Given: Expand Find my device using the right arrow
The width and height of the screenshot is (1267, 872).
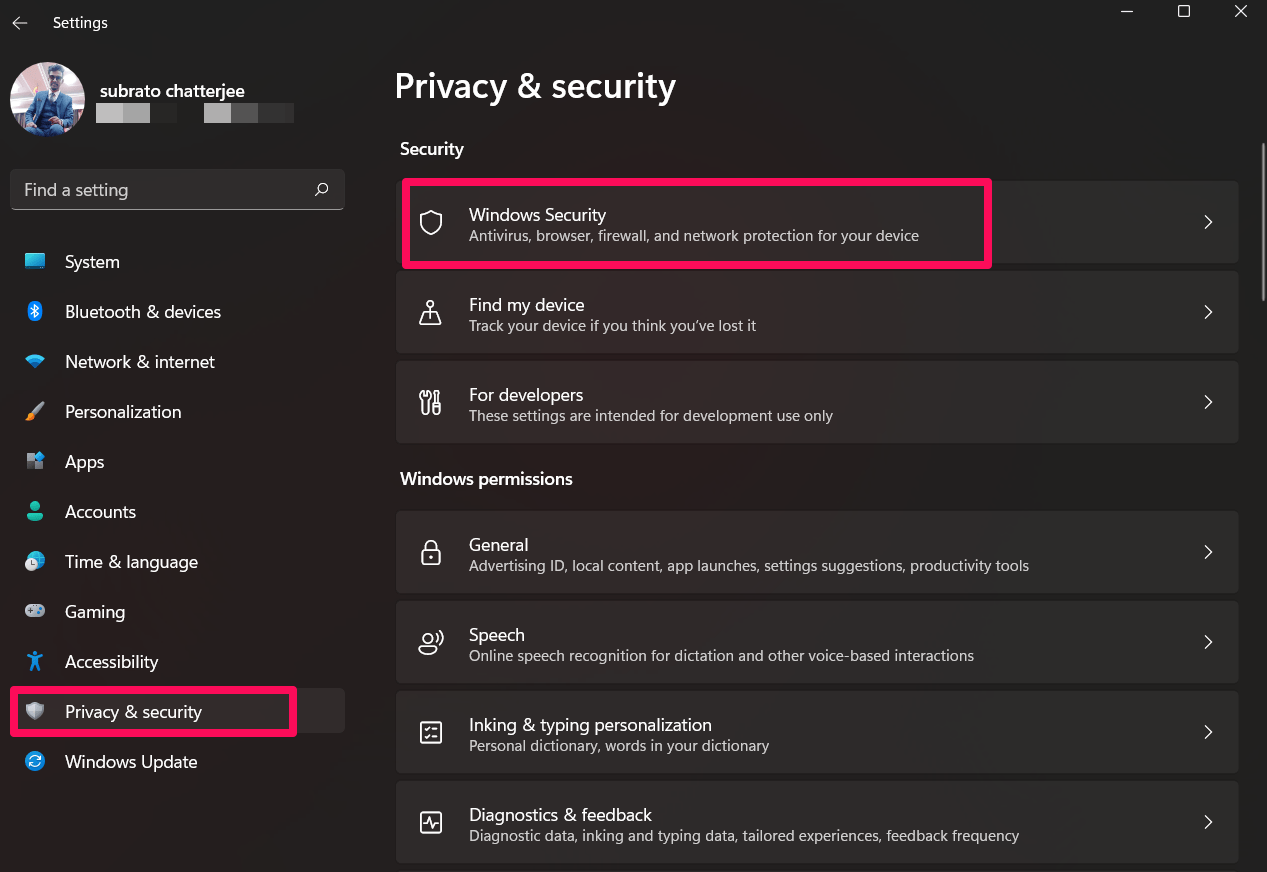Looking at the screenshot, I should pos(1207,312).
